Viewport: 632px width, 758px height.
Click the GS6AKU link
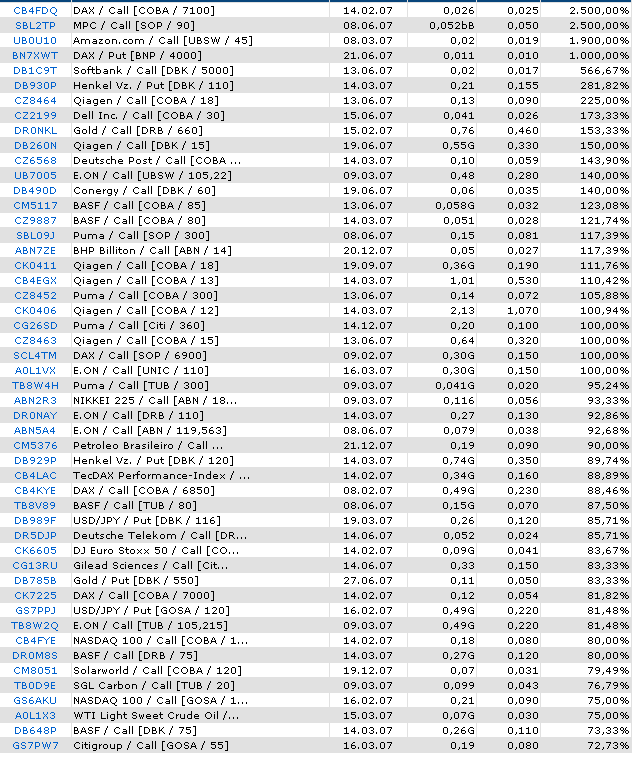(x=35, y=700)
